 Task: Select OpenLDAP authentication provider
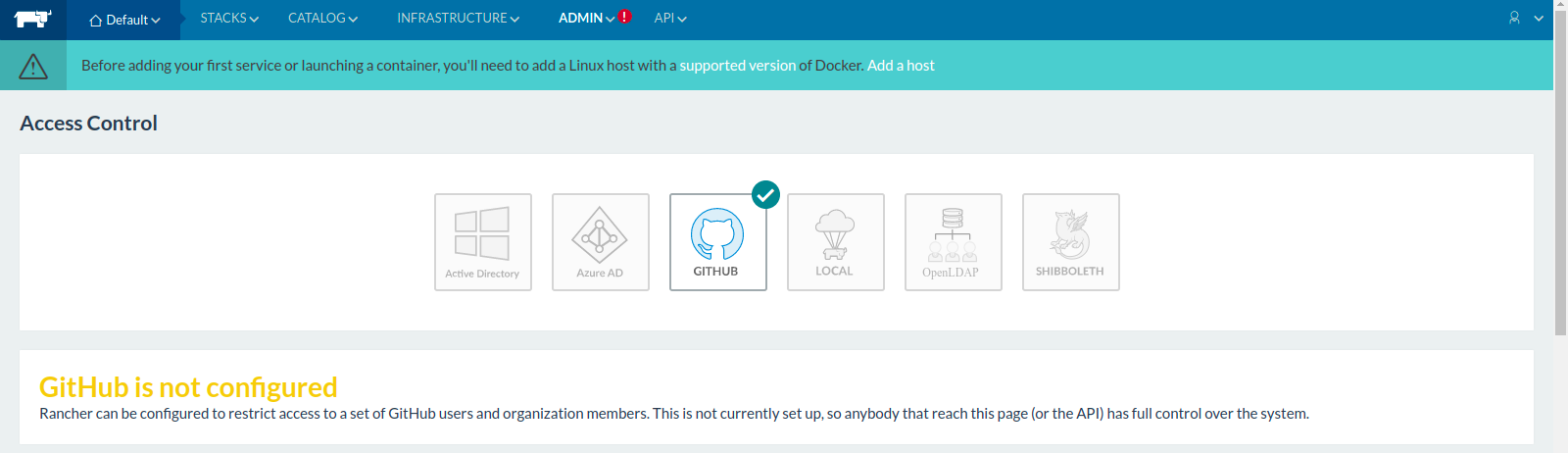pyautogui.click(x=954, y=242)
